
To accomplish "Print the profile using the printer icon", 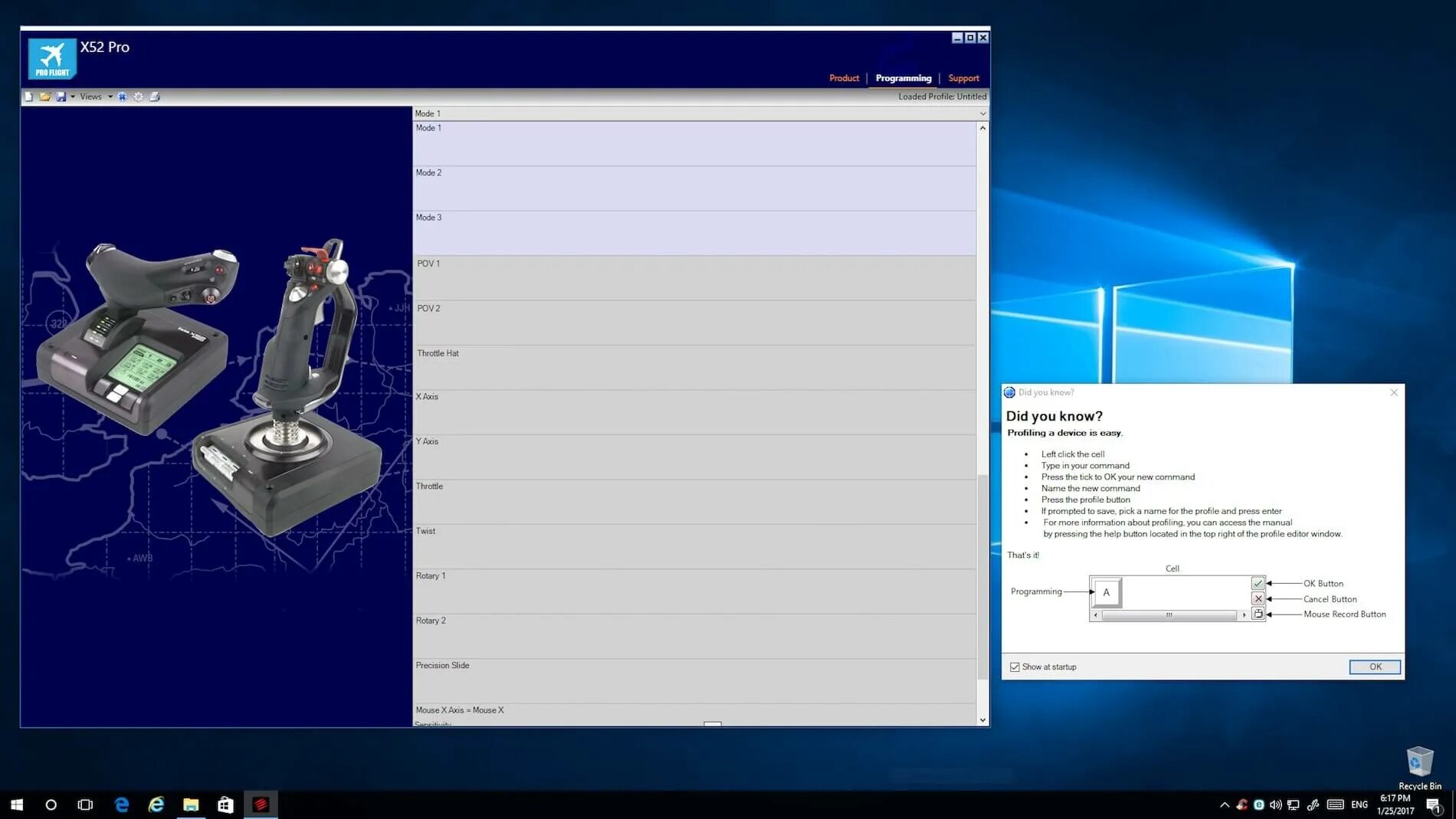I will tap(155, 97).
